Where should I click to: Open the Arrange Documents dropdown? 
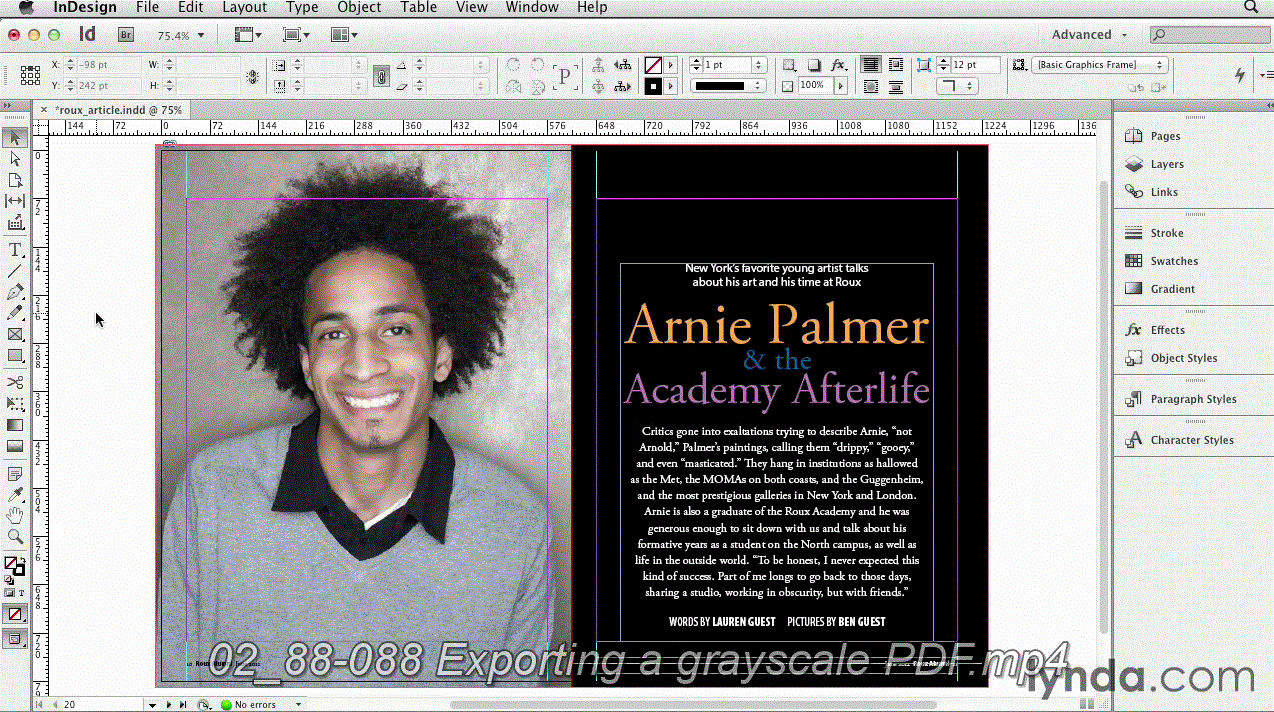pyautogui.click(x=344, y=35)
